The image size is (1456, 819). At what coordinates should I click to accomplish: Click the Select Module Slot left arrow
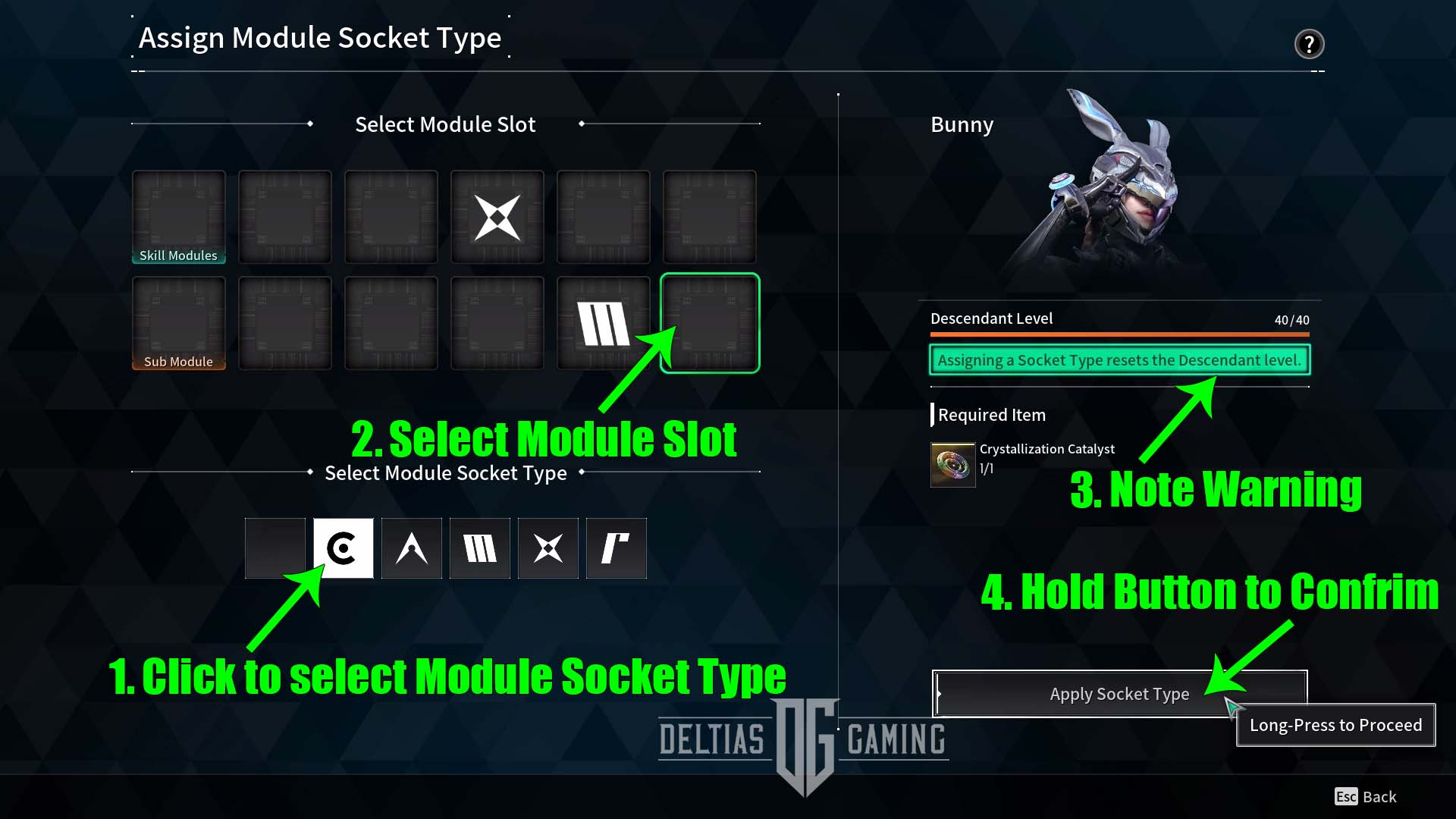point(310,123)
